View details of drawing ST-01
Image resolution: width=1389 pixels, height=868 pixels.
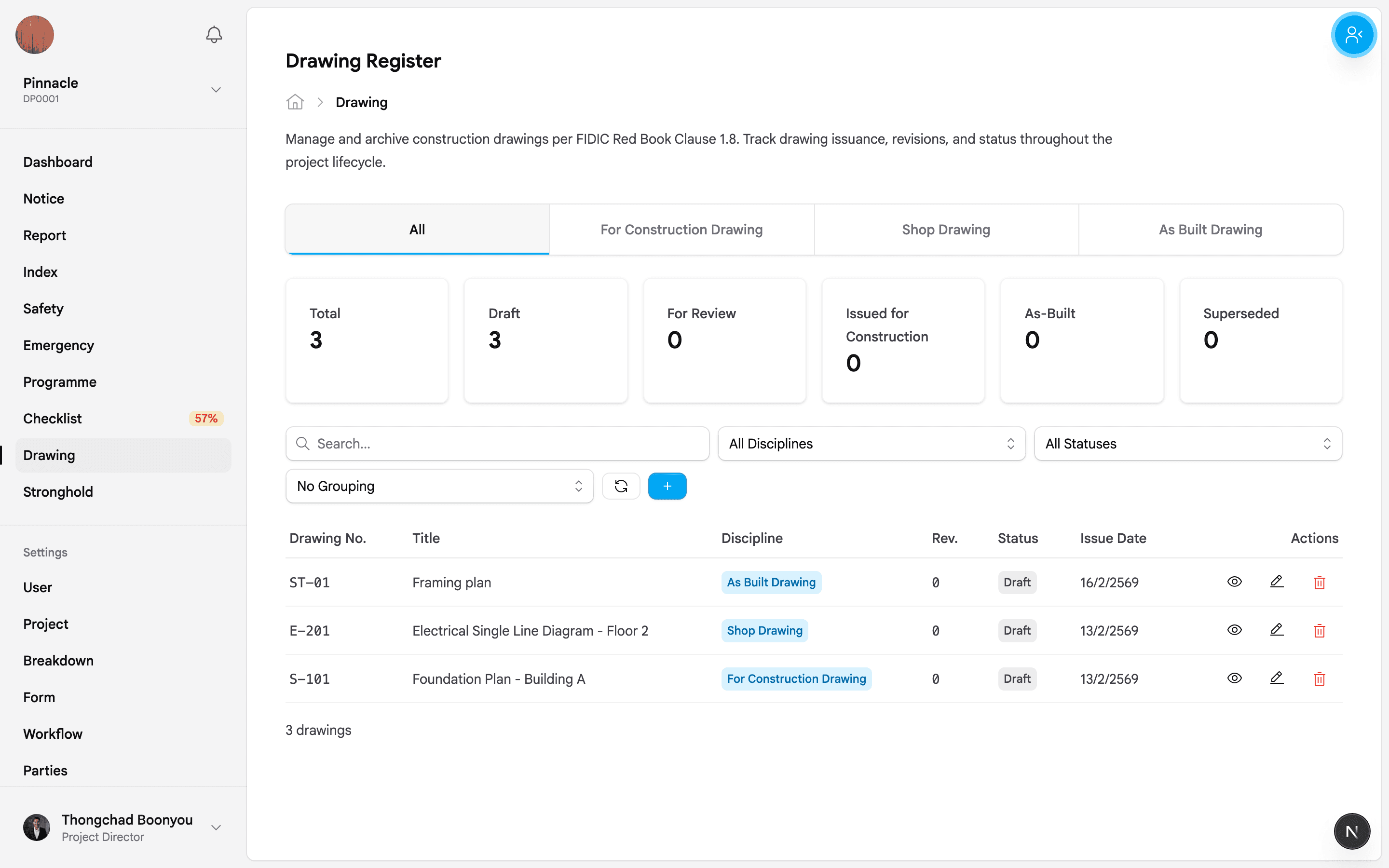1235,582
